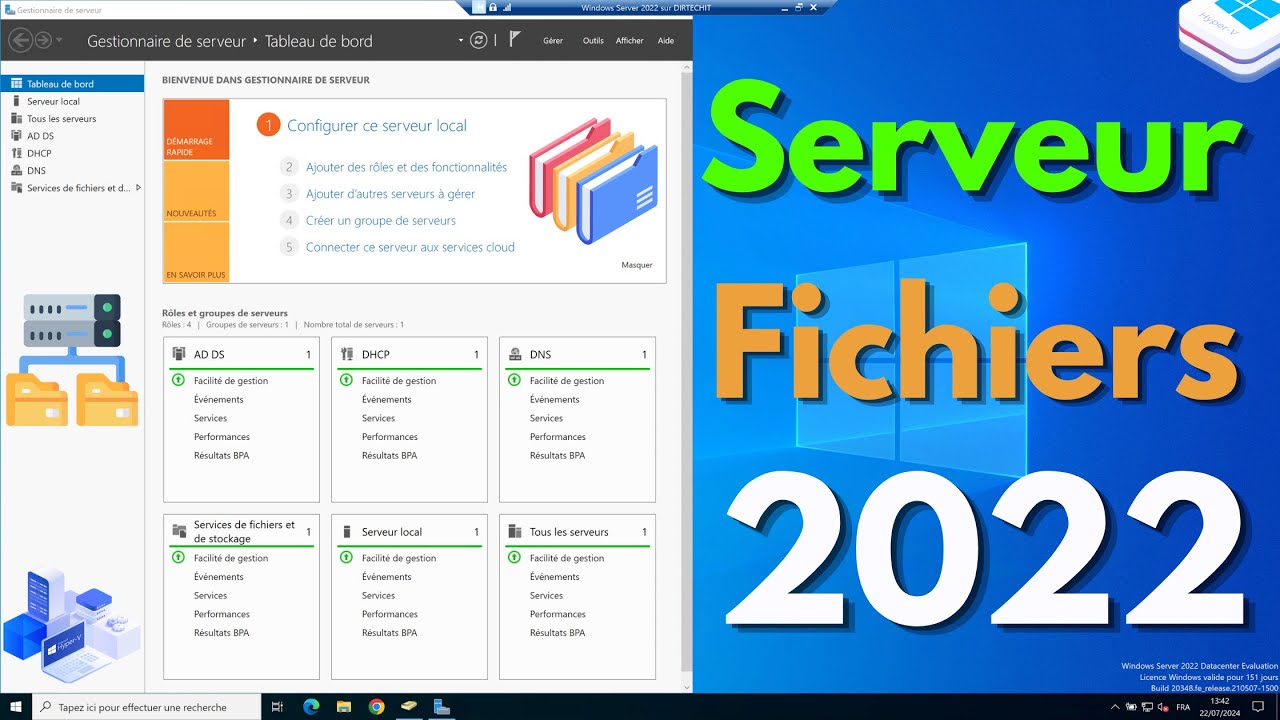This screenshot has height=720, width=1280.
Task: Open Événements in Serveur local tile
Action: pos(387,577)
